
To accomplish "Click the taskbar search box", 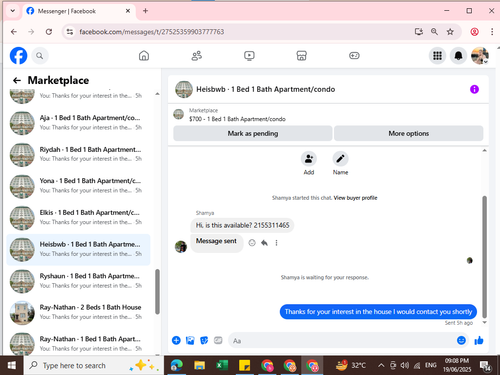I will tap(93, 365).
